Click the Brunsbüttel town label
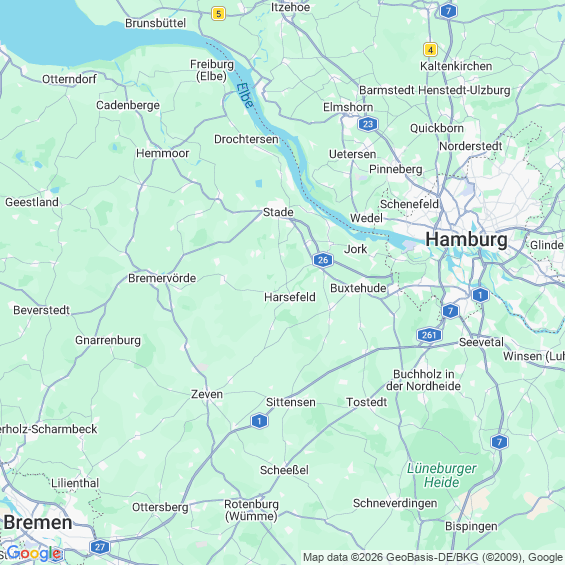The width and height of the screenshot is (565, 565). 156,23
